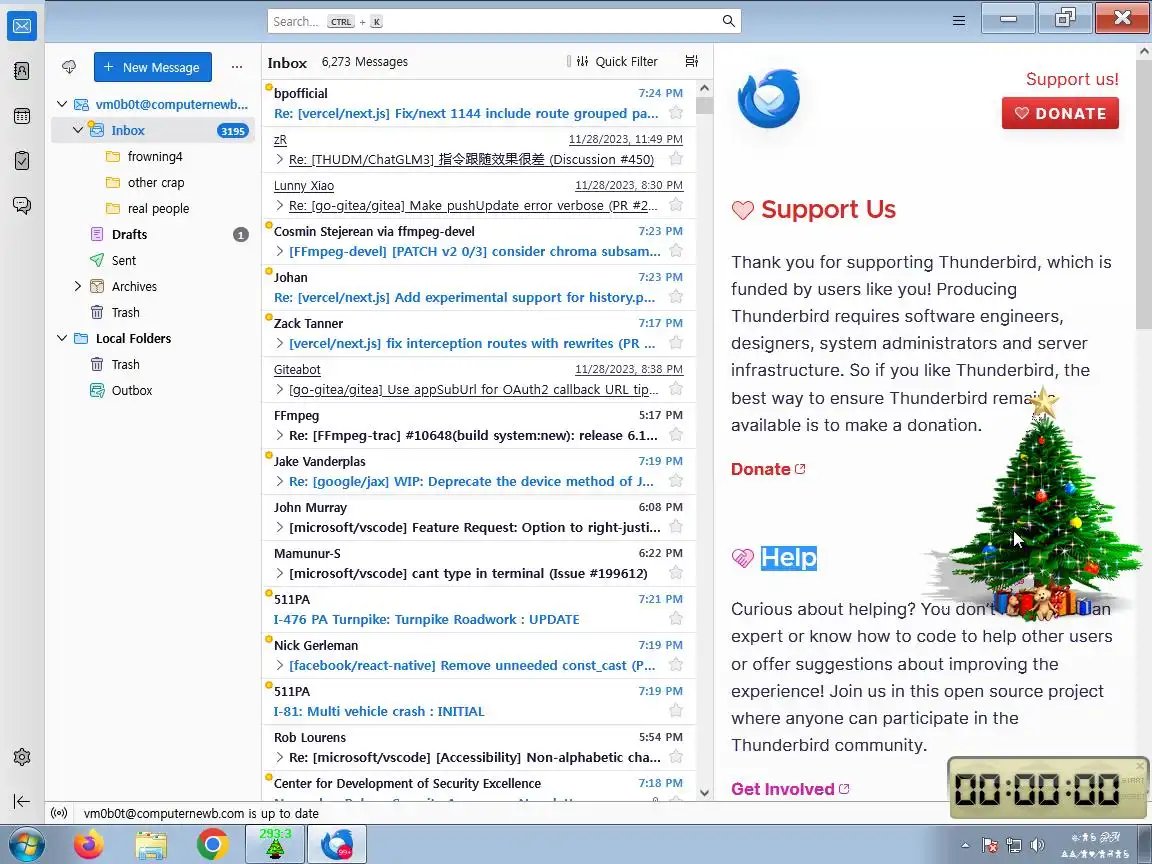The width and height of the screenshot is (1152, 864).
Task: Expand the Archives folder
Action: (x=77, y=287)
